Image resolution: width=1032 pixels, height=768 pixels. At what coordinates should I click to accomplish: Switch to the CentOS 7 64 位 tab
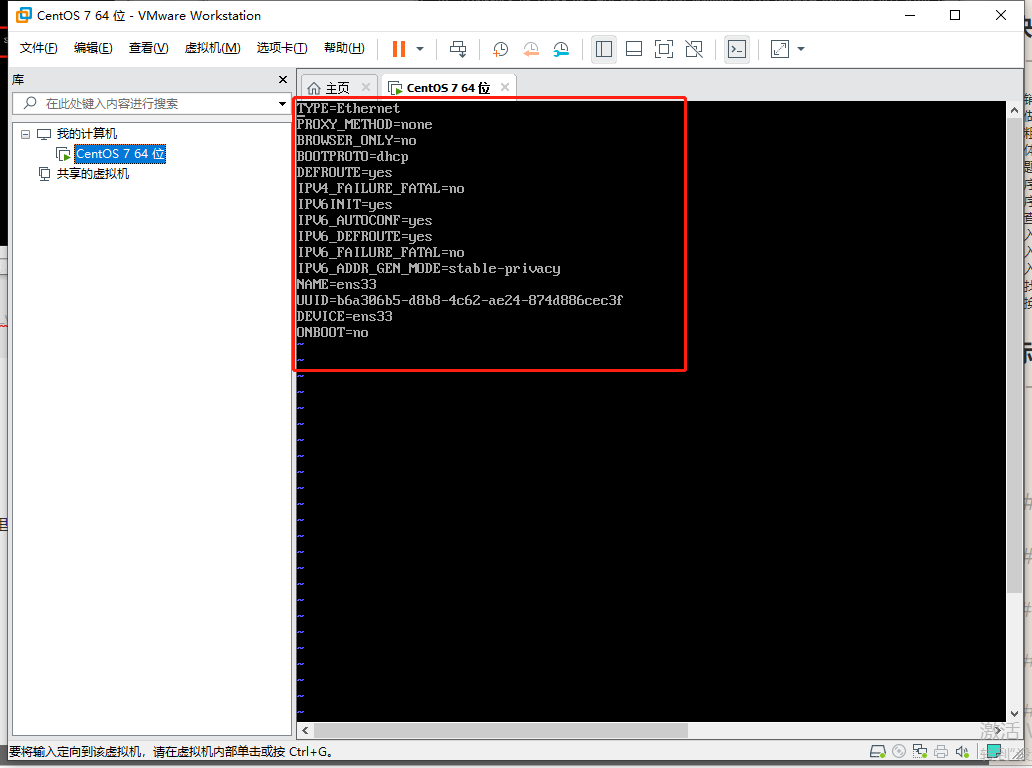448,88
